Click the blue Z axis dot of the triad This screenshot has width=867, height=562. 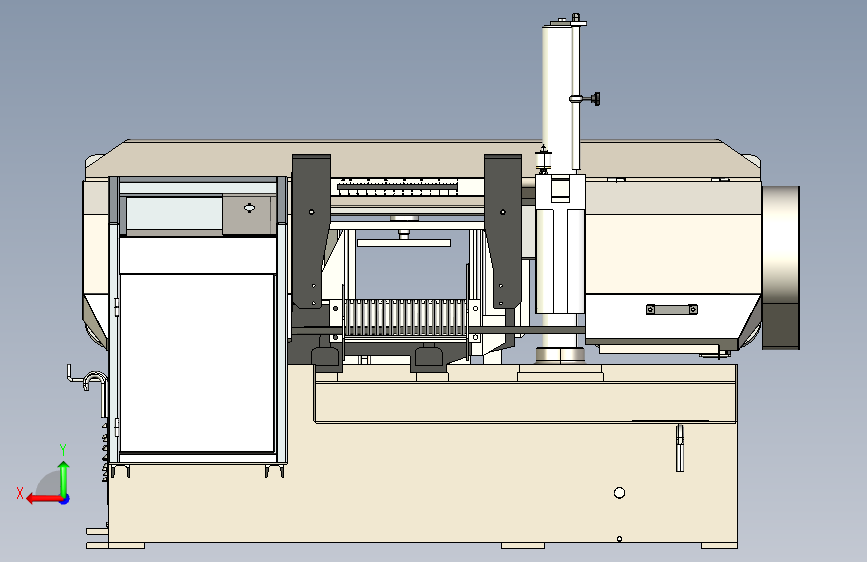click(65, 499)
